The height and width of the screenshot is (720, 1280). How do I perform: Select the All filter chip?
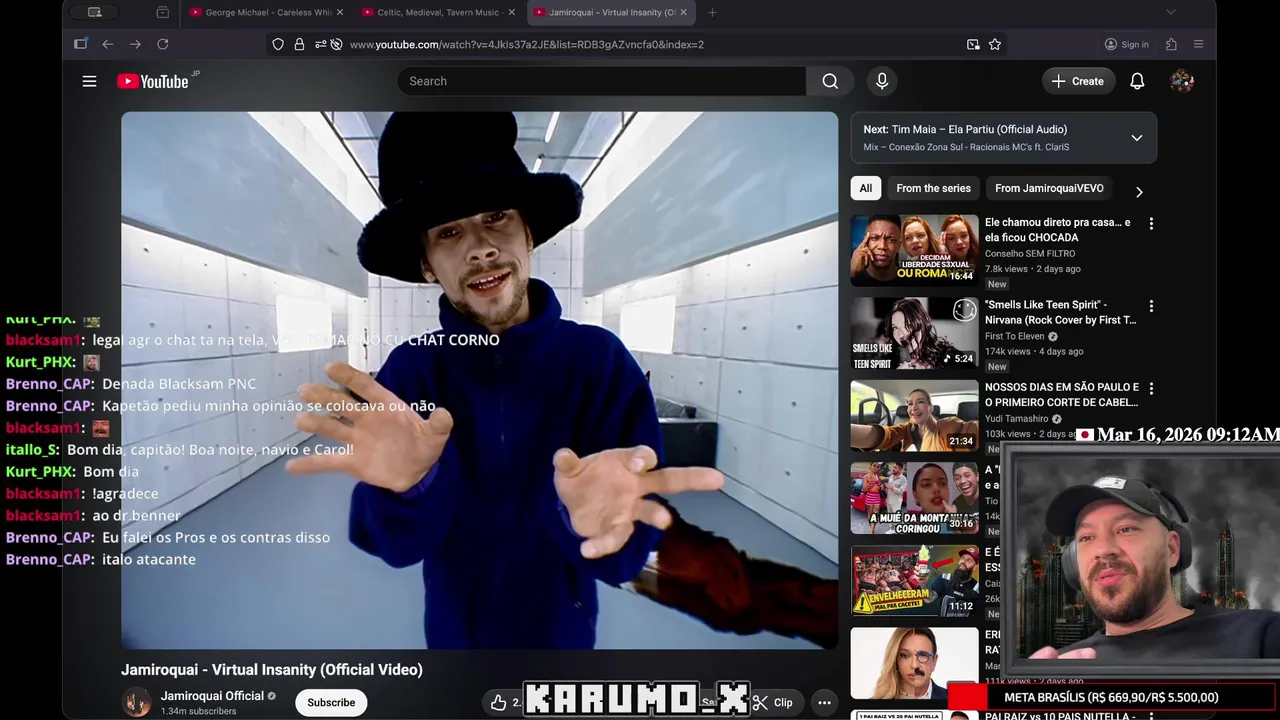pyautogui.click(x=866, y=188)
